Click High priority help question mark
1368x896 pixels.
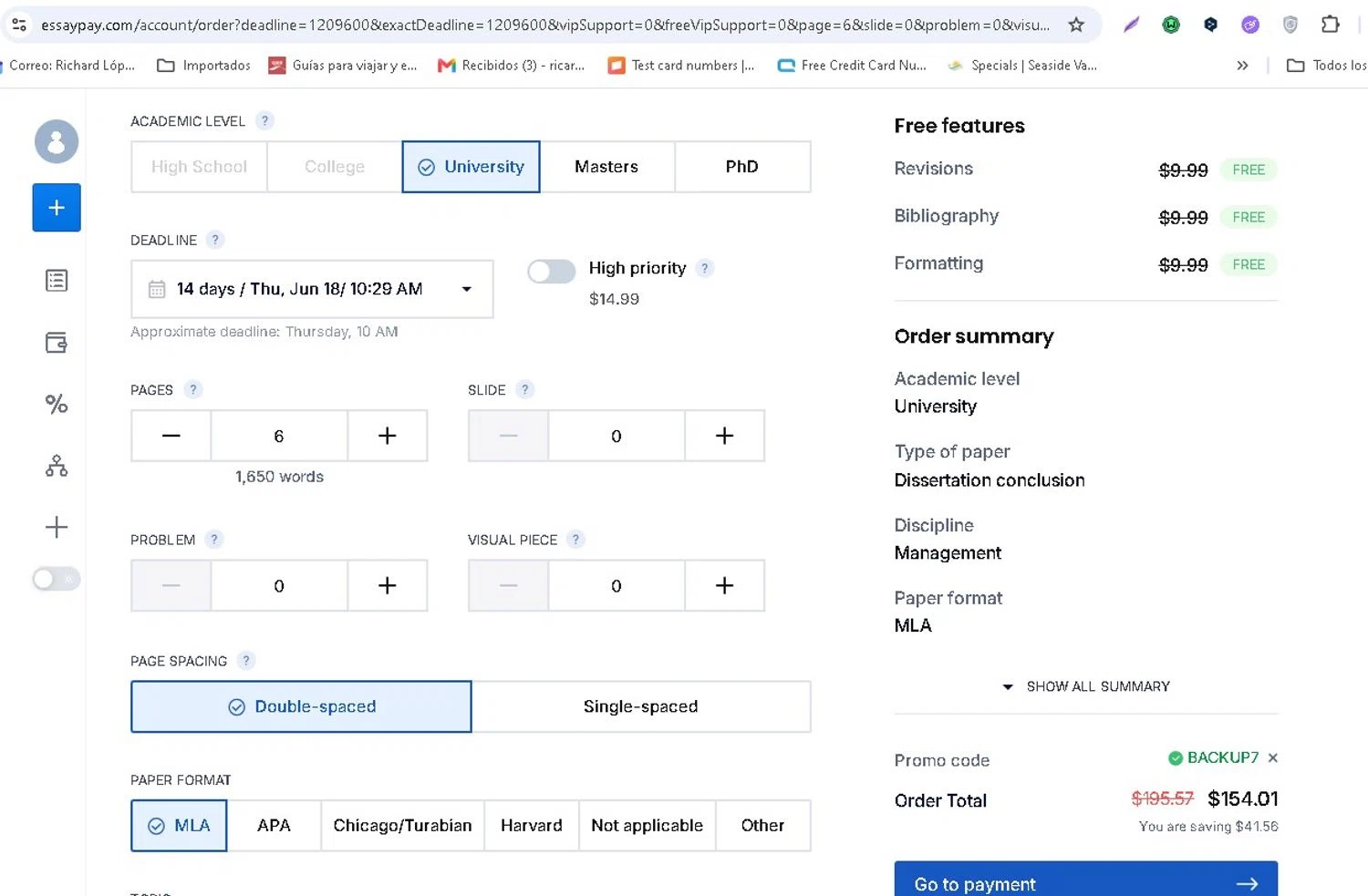(704, 268)
